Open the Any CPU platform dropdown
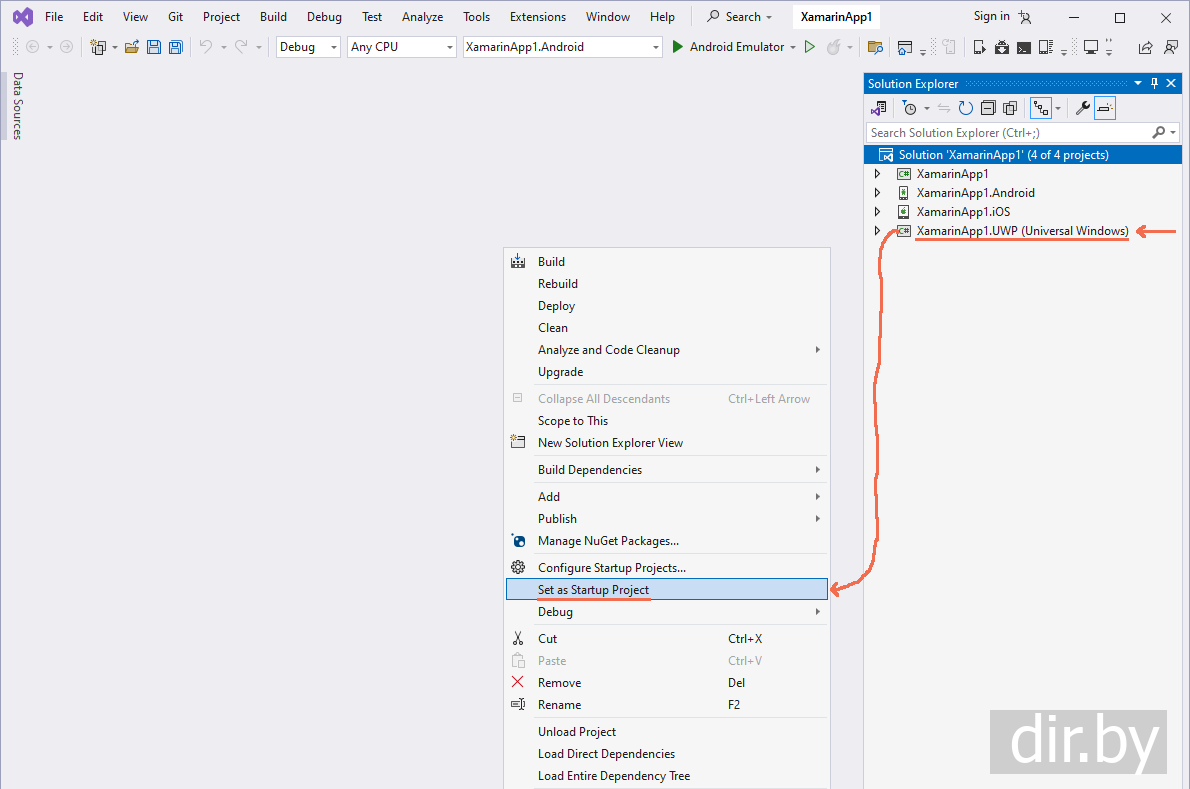Screen dimensions: 1190x789 [x=401, y=47]
